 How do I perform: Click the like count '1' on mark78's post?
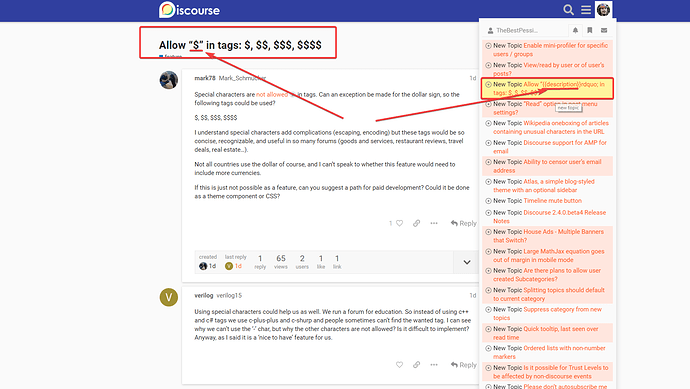(390, 223)
